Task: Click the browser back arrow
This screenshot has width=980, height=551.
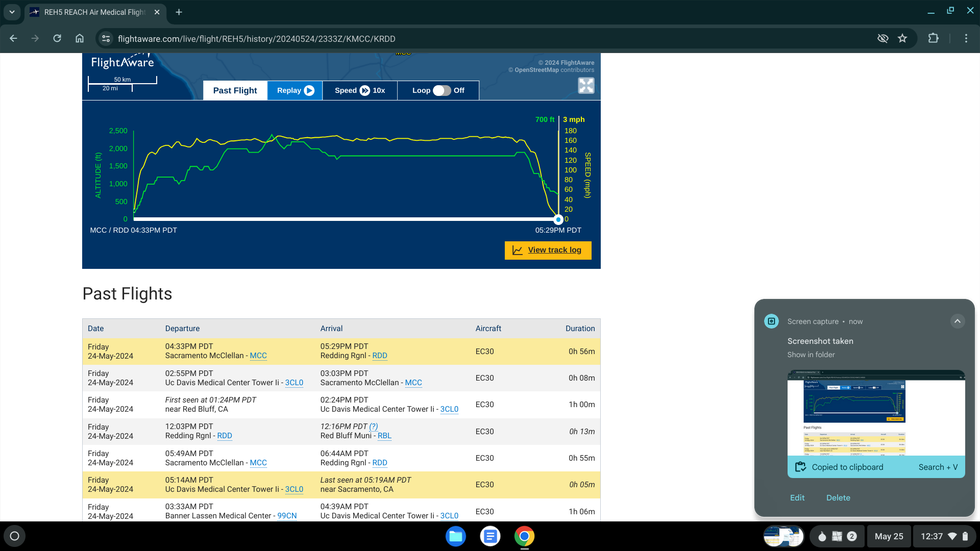Action: tap(13, 38)
